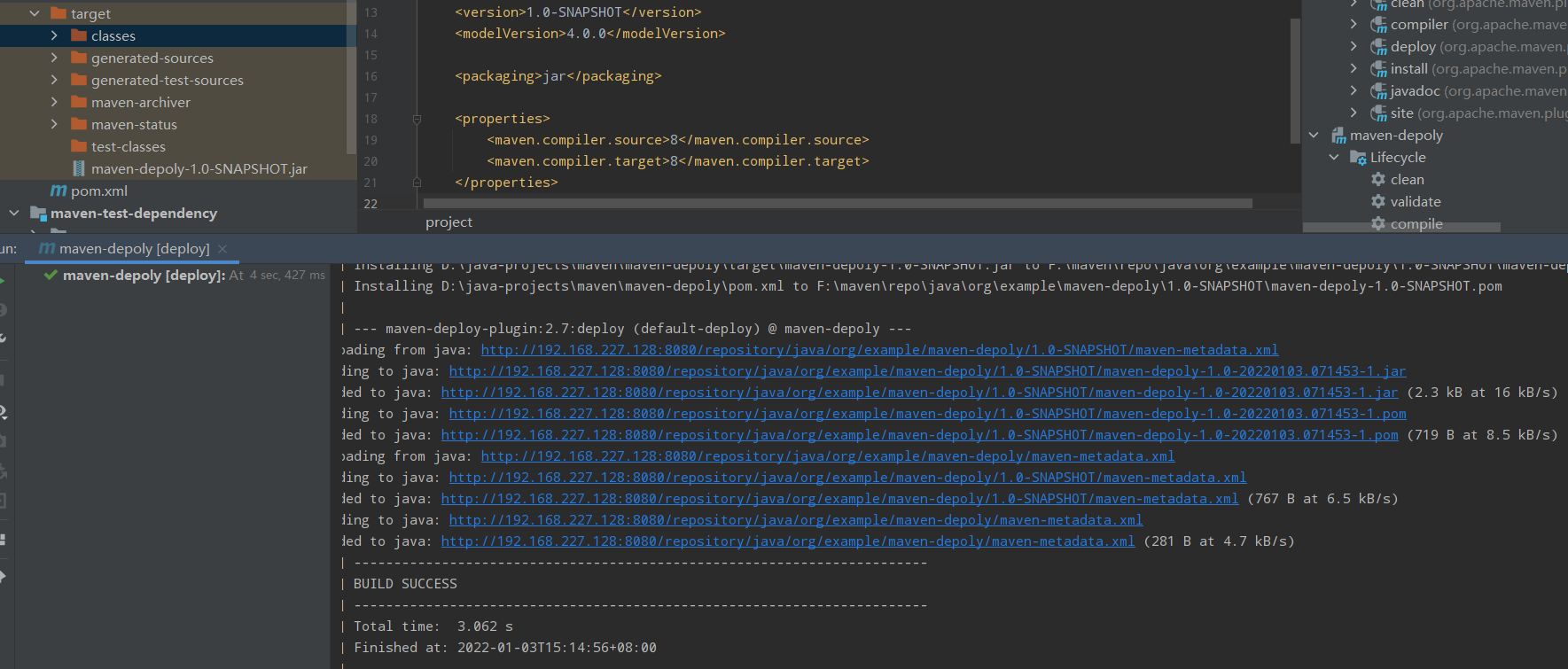Click the classes folder icon
Image resolution: width=1568 pixels, height=669 pixels.
click(x=79, y=35)
